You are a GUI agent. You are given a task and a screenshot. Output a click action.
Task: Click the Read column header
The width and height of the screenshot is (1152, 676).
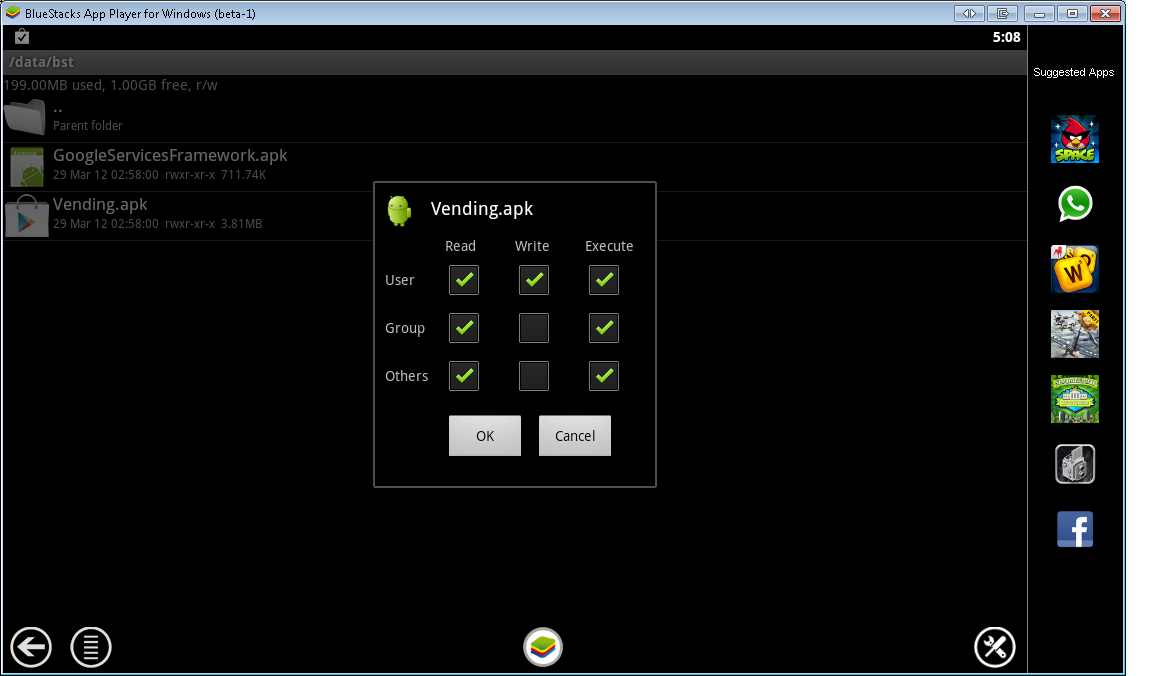pyautogui.click(x=461, y=246)
